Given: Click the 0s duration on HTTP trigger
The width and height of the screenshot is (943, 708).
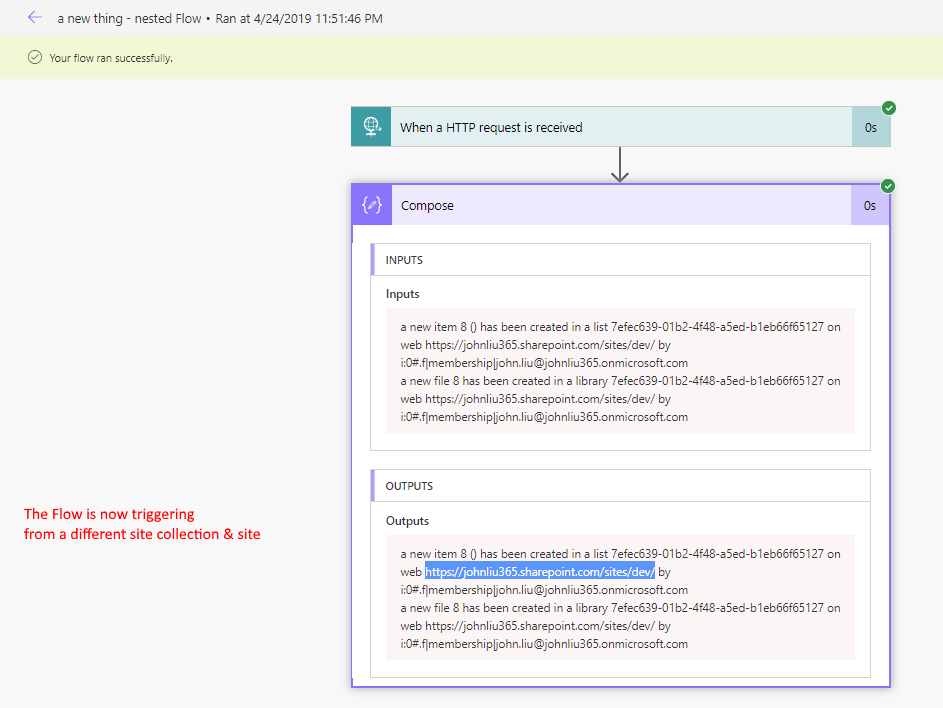Looking at the screenshot, I should pyautogui.click(x=870, y=127).
